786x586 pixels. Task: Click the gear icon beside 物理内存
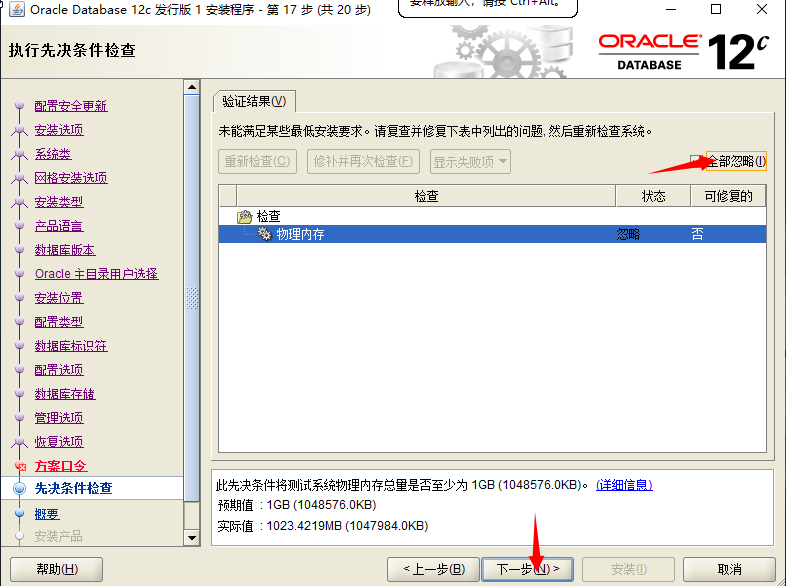pos(264,234)
